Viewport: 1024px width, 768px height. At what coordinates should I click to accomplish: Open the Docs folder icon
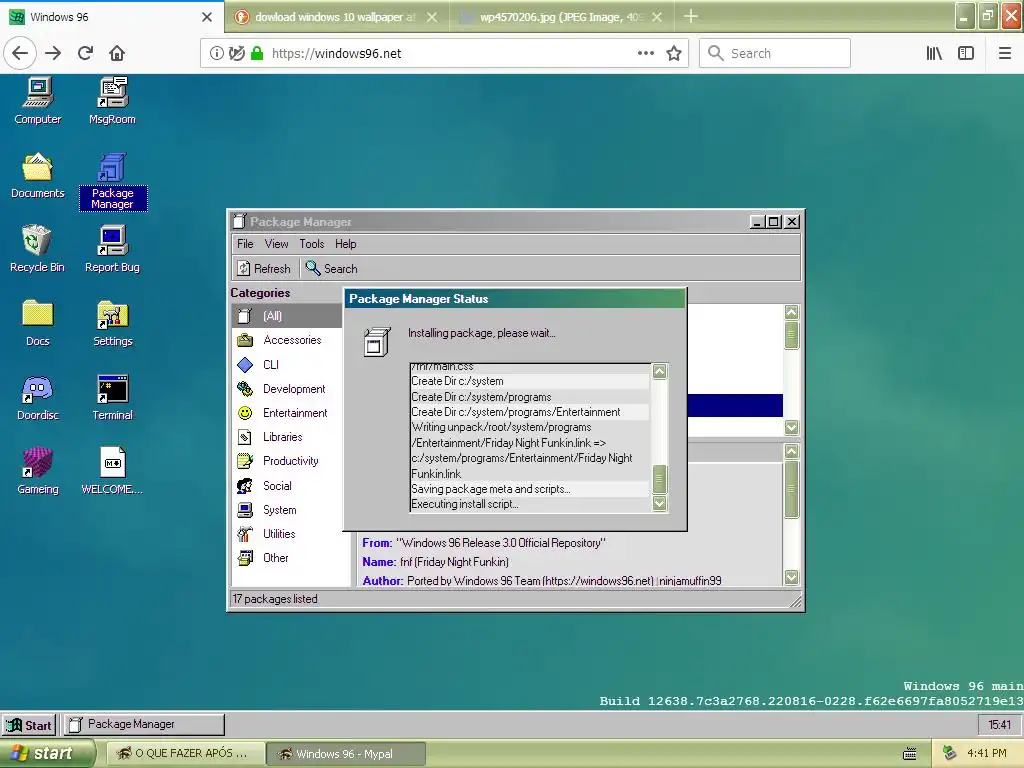(x=37, y=323)
